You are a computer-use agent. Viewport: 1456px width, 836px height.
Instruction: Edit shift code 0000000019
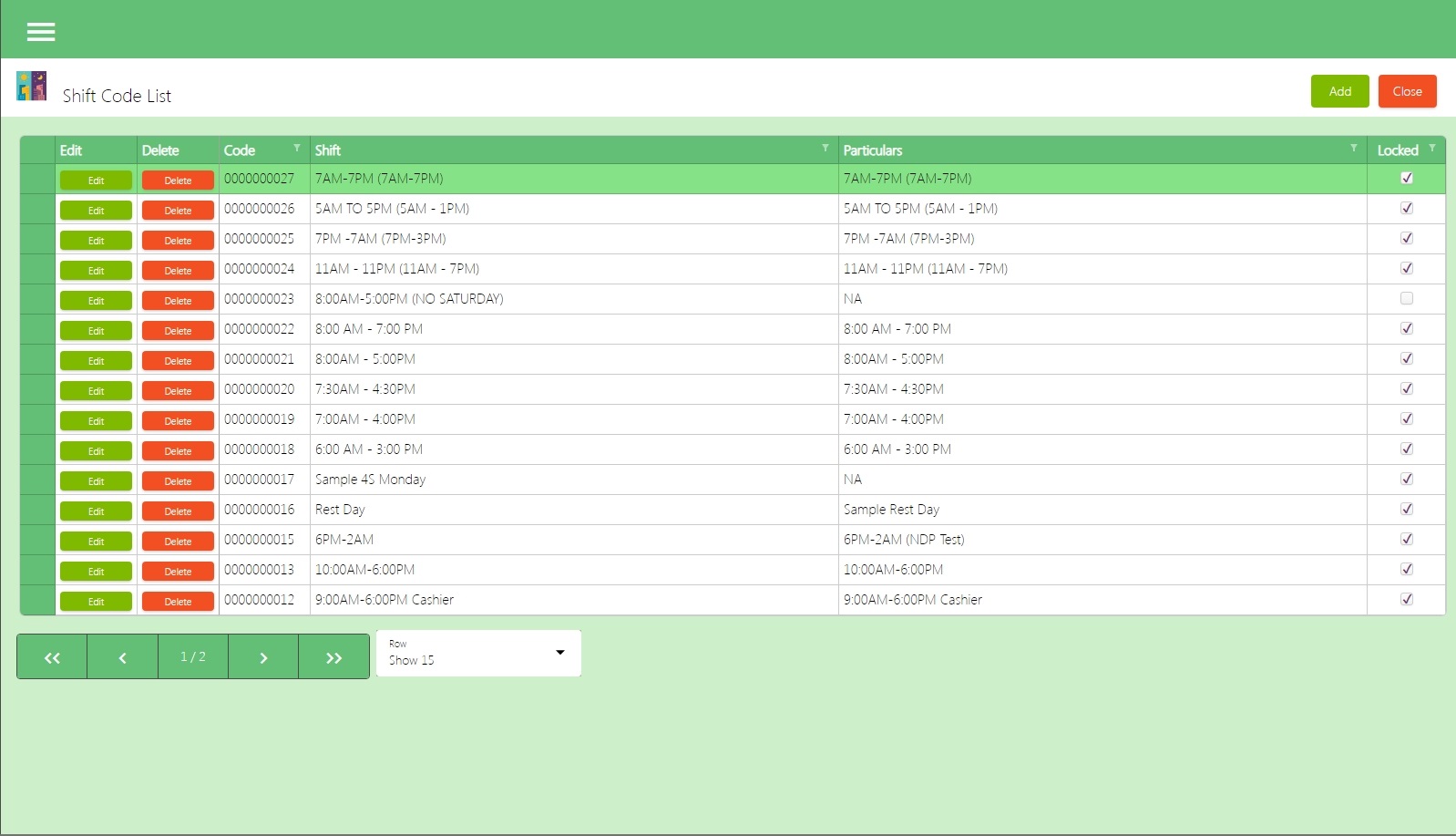click(x=96, y=421)
